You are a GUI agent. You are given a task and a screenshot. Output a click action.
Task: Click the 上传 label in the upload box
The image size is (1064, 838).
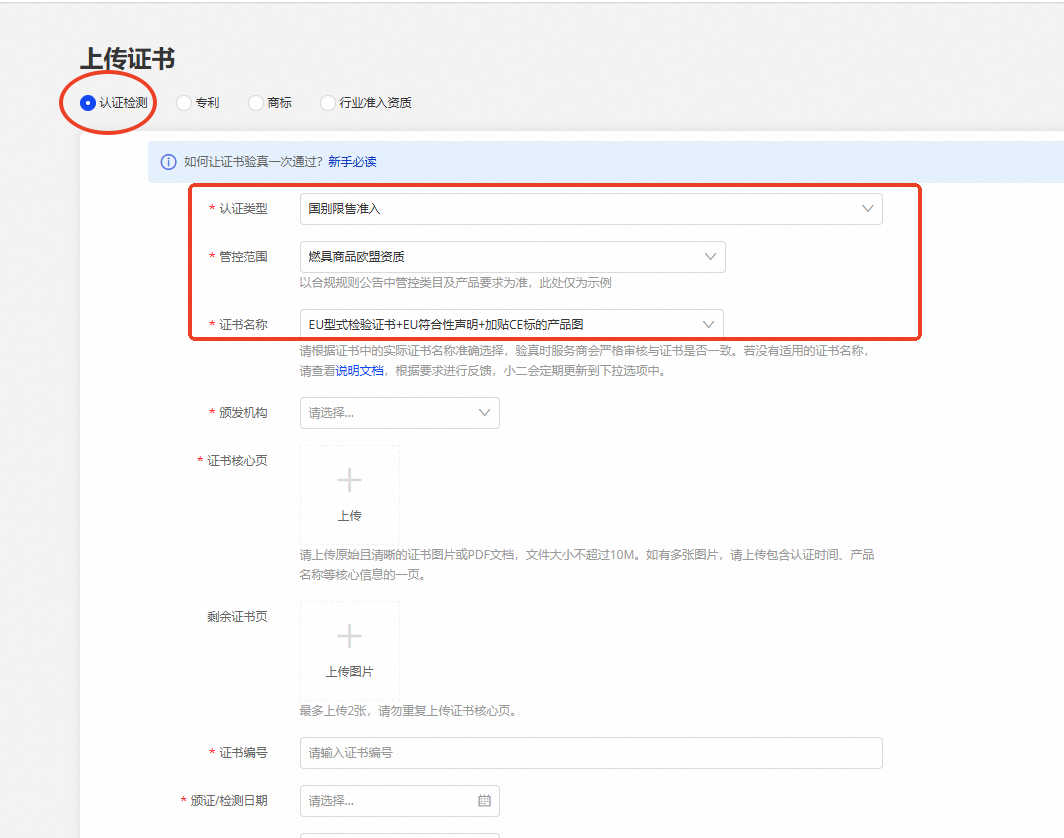coord(349,518)
